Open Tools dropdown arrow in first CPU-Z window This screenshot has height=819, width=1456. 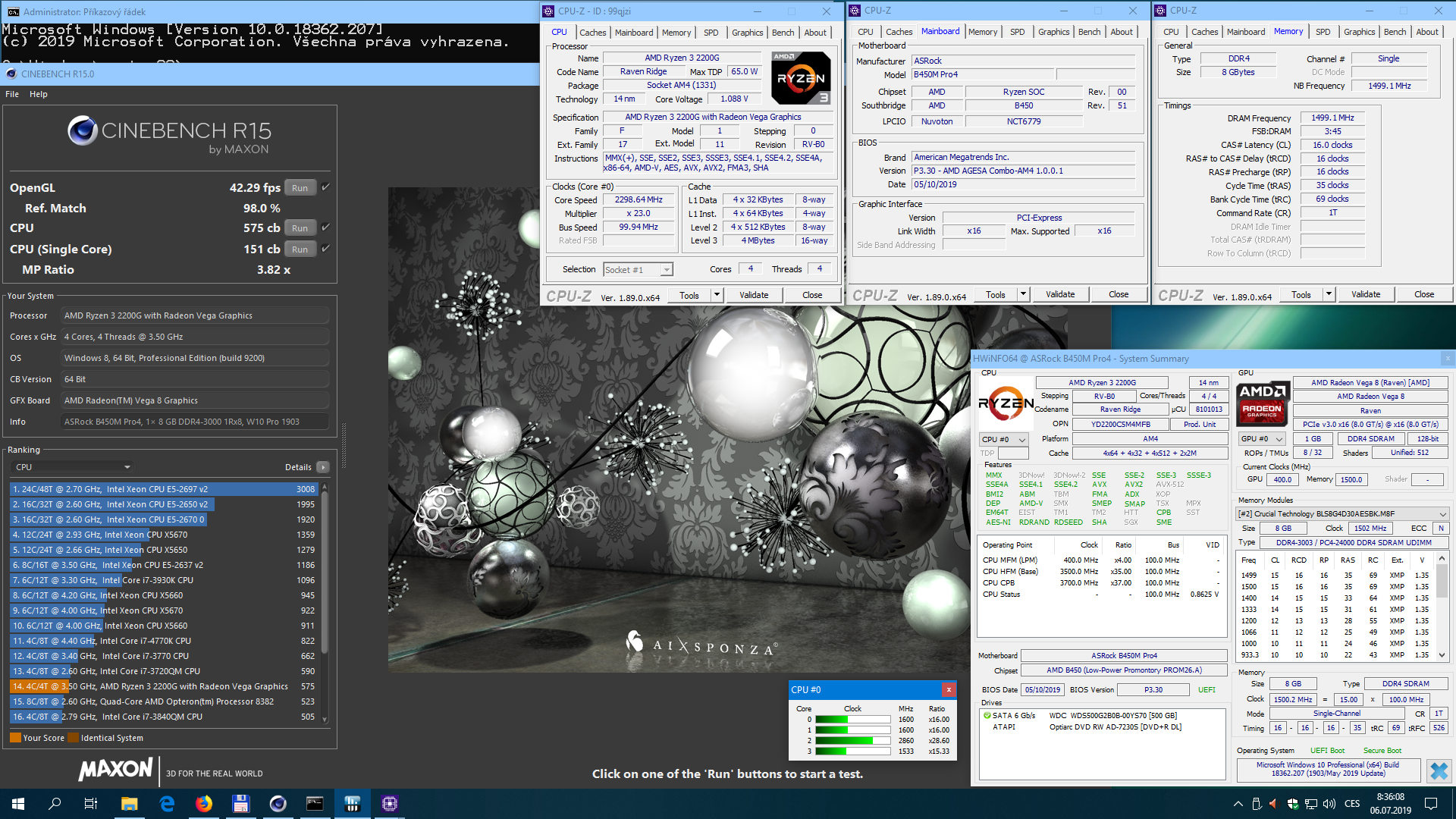(x=717, y=295)
